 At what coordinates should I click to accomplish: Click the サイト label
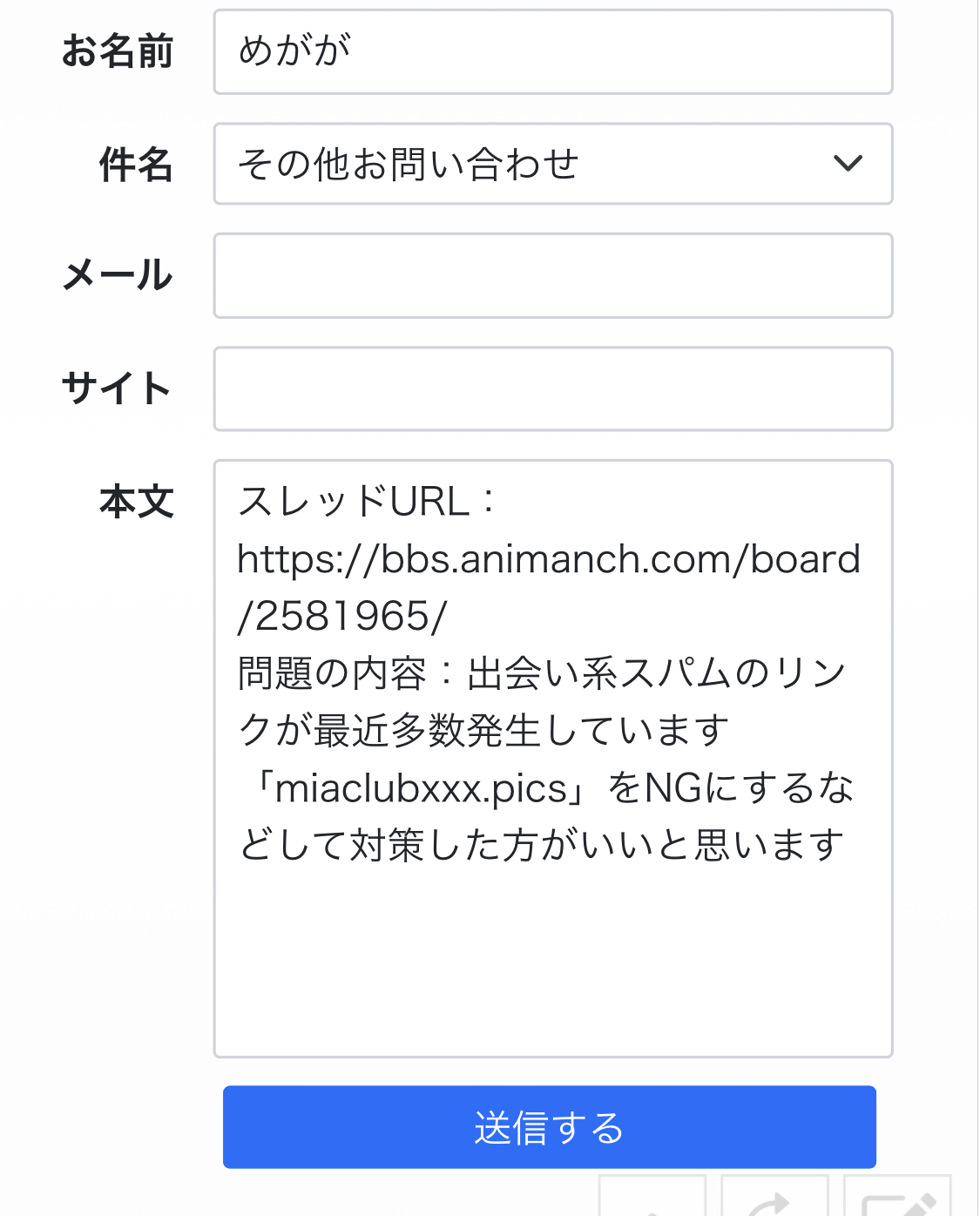(117, 388)
